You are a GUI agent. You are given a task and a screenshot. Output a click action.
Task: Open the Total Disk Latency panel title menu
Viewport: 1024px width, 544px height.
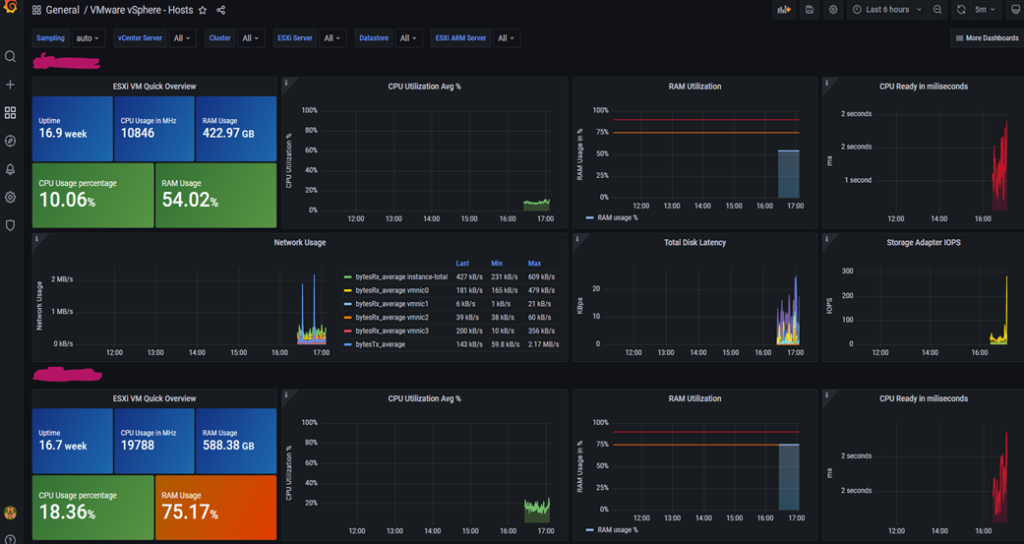point(695,242)
